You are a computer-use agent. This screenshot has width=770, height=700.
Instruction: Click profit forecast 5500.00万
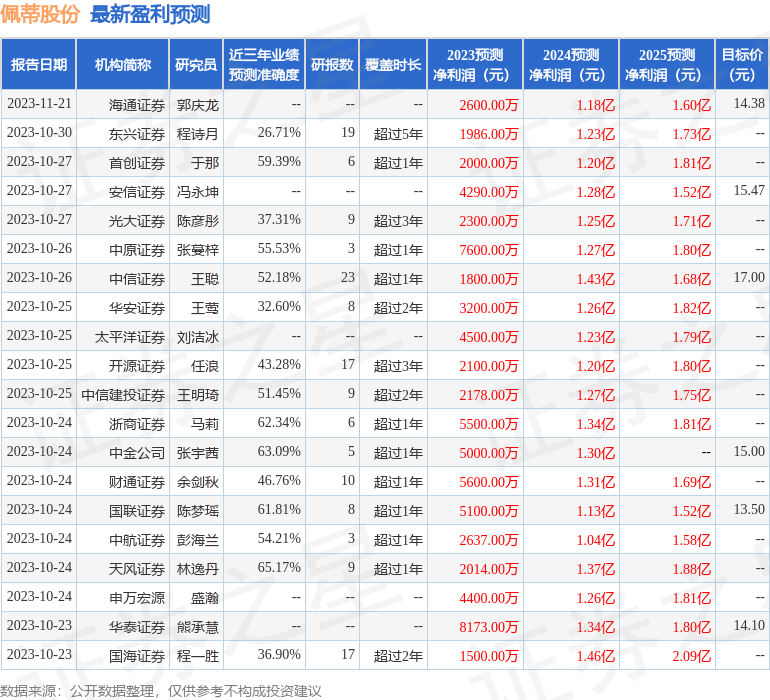click(x=489, y=424)
